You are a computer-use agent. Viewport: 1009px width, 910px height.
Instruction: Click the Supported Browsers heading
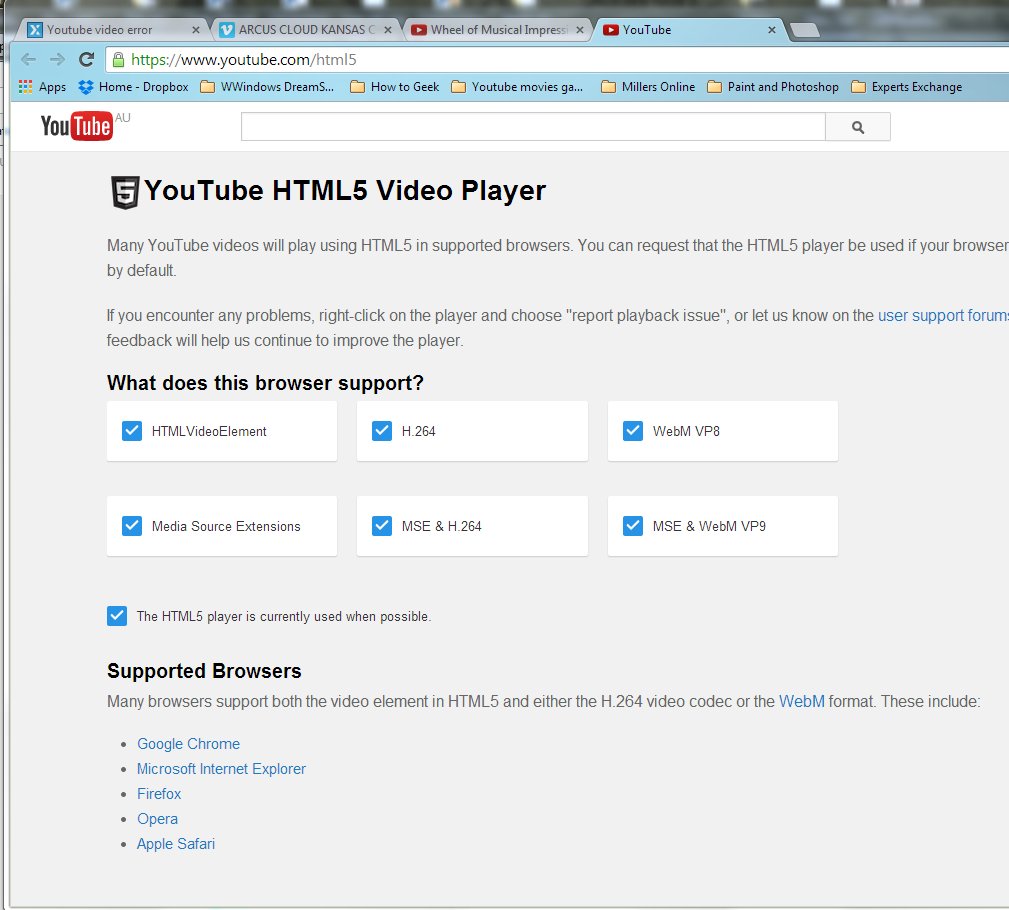pyautogui.click(x=204, y=671)
